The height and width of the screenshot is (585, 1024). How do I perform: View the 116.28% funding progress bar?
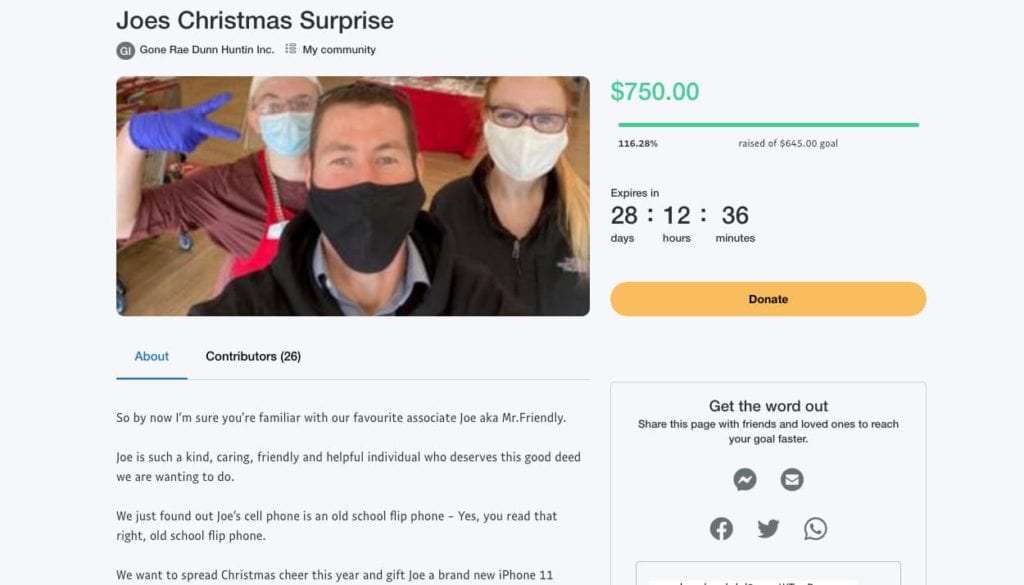point(767,125)
